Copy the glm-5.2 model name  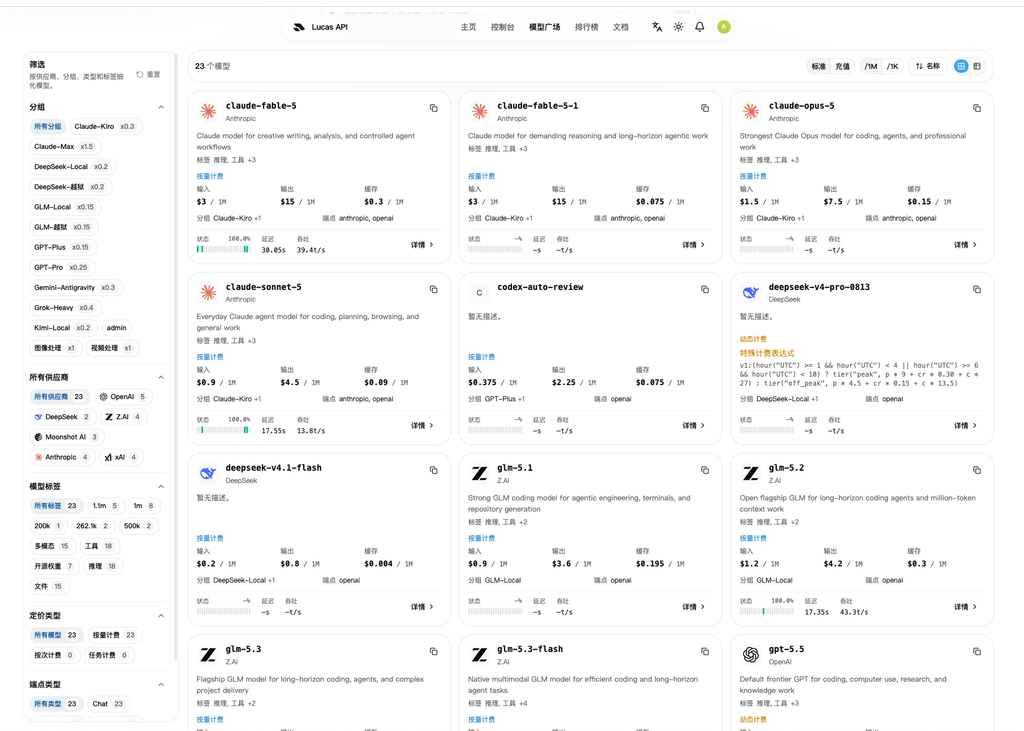976,470
